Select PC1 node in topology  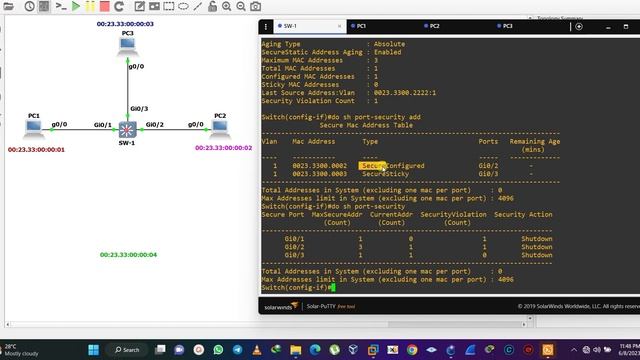coord(33,129)
